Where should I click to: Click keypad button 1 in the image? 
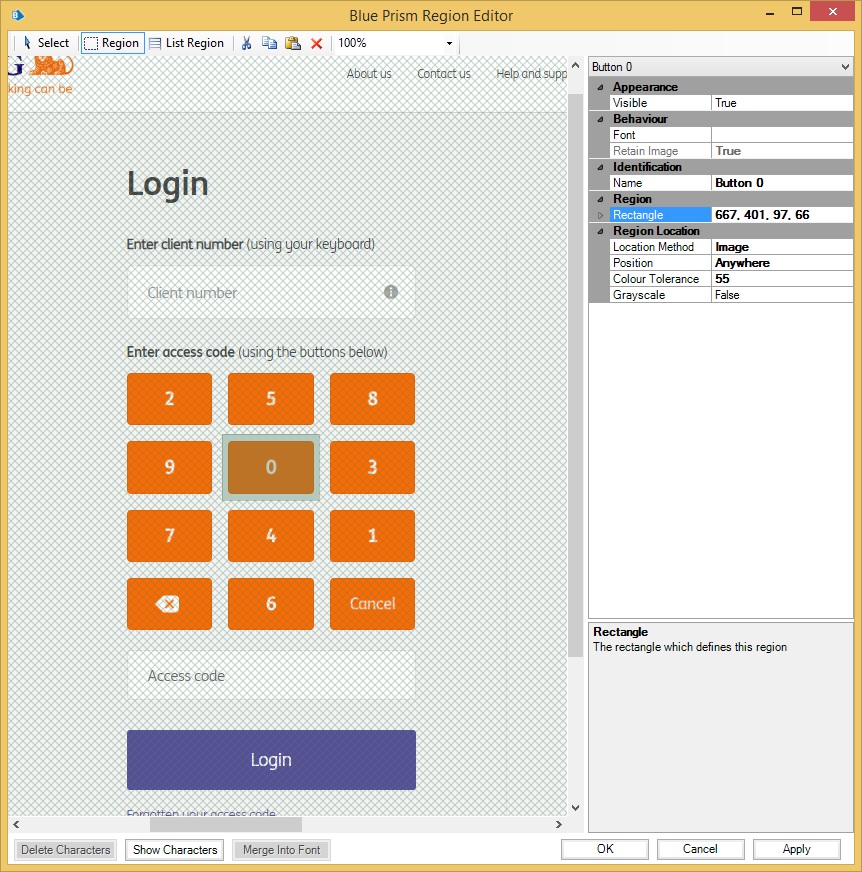373,536
